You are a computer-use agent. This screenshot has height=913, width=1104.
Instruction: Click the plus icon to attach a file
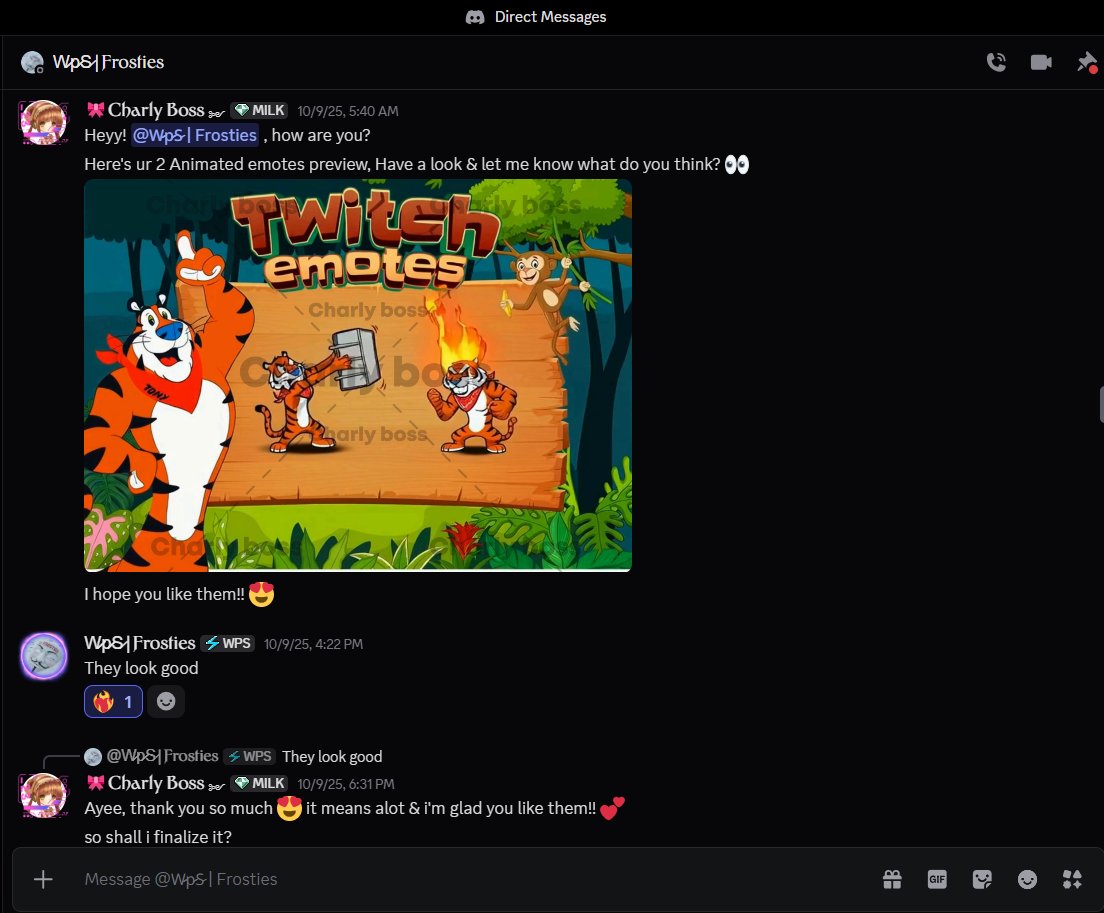43,879
